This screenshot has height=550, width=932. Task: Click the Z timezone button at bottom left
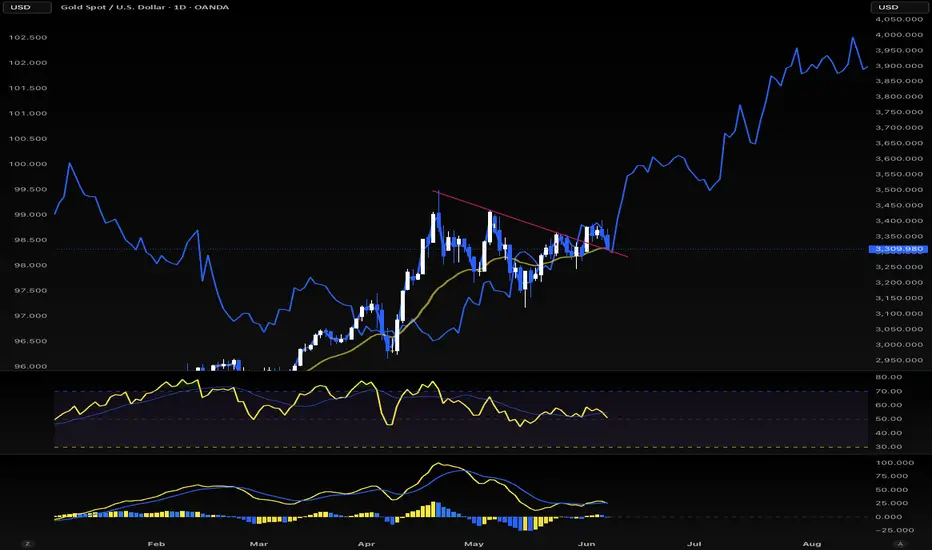(x=27, y=543)
